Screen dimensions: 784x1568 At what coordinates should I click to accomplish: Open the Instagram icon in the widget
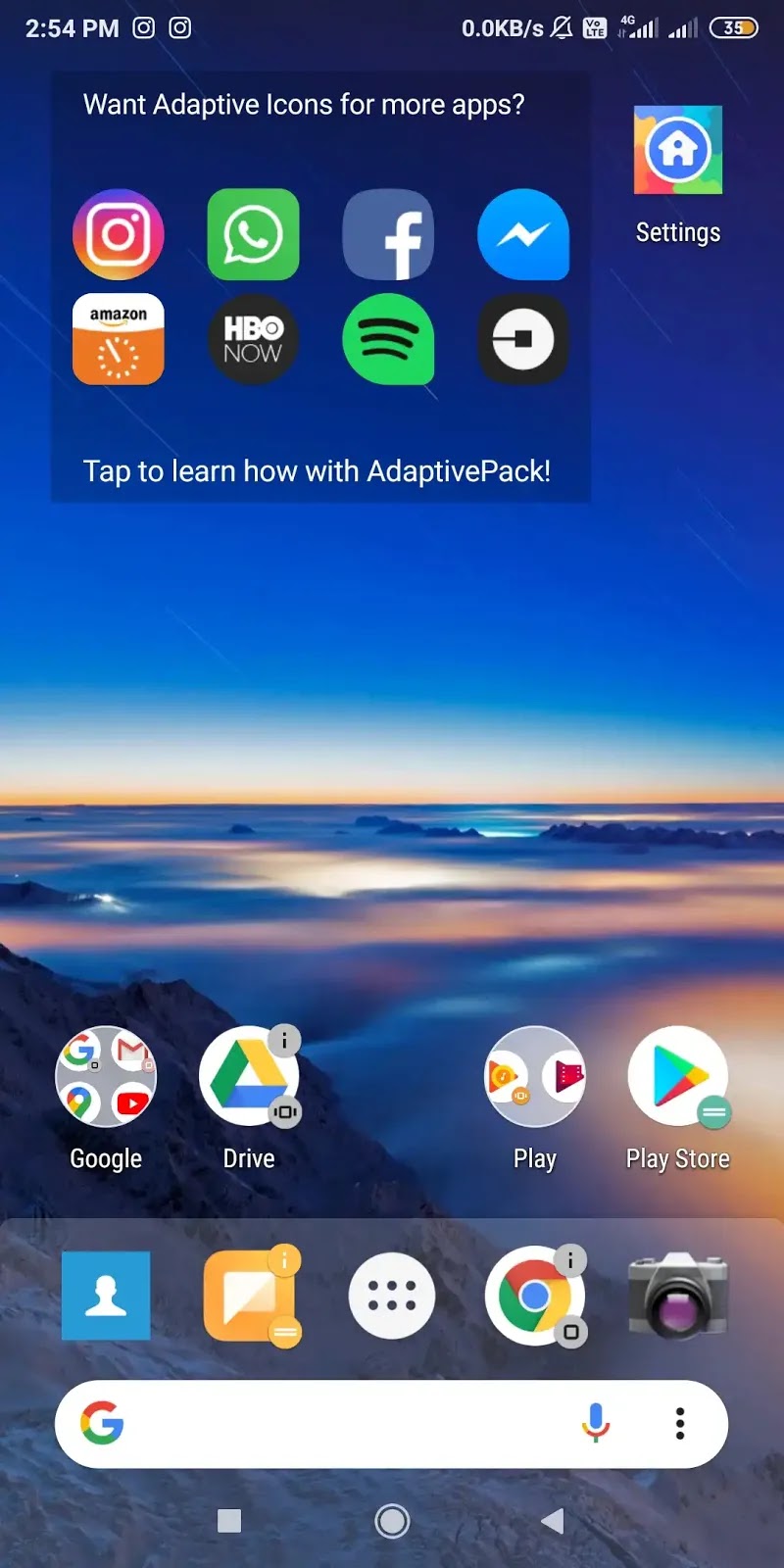coord(119,234)
